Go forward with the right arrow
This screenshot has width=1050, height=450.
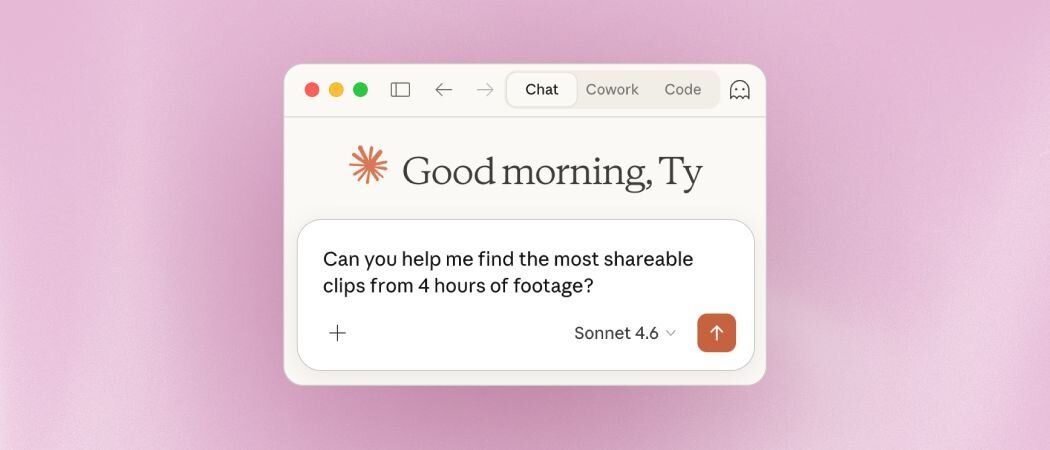point(485,90)
